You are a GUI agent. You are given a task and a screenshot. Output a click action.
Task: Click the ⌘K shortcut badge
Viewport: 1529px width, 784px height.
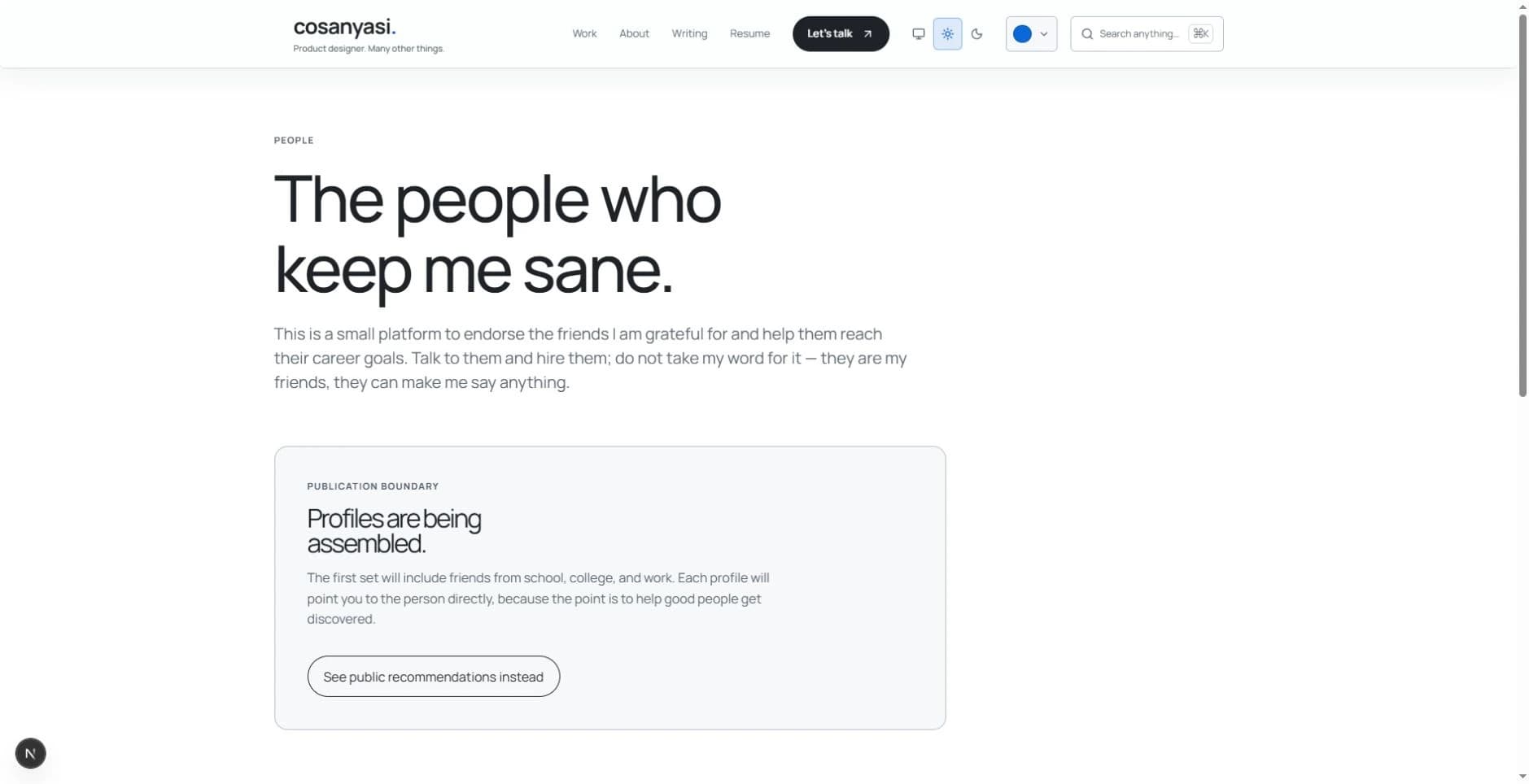1200,33
